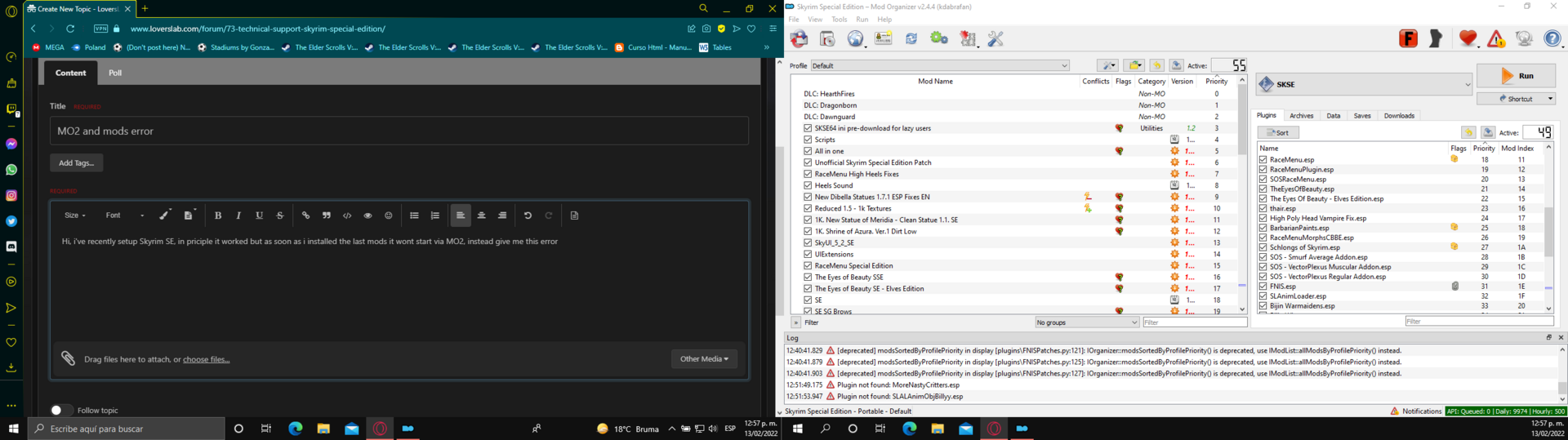This screenshot has height=440, width=1568.
Task: Click Strikethrough icon in editor
Action: click(x=279, y=216)
